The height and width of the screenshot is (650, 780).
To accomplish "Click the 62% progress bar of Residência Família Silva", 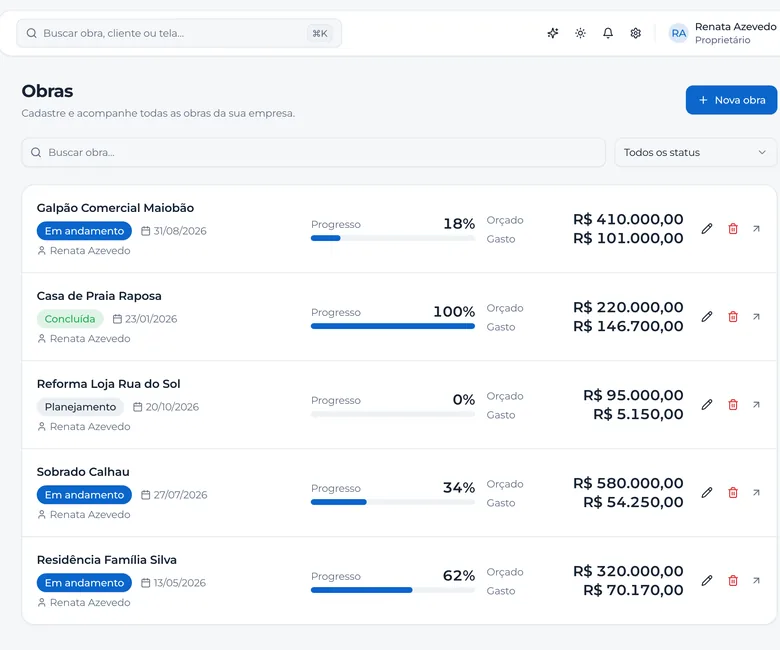I will (x=393, y=590).
